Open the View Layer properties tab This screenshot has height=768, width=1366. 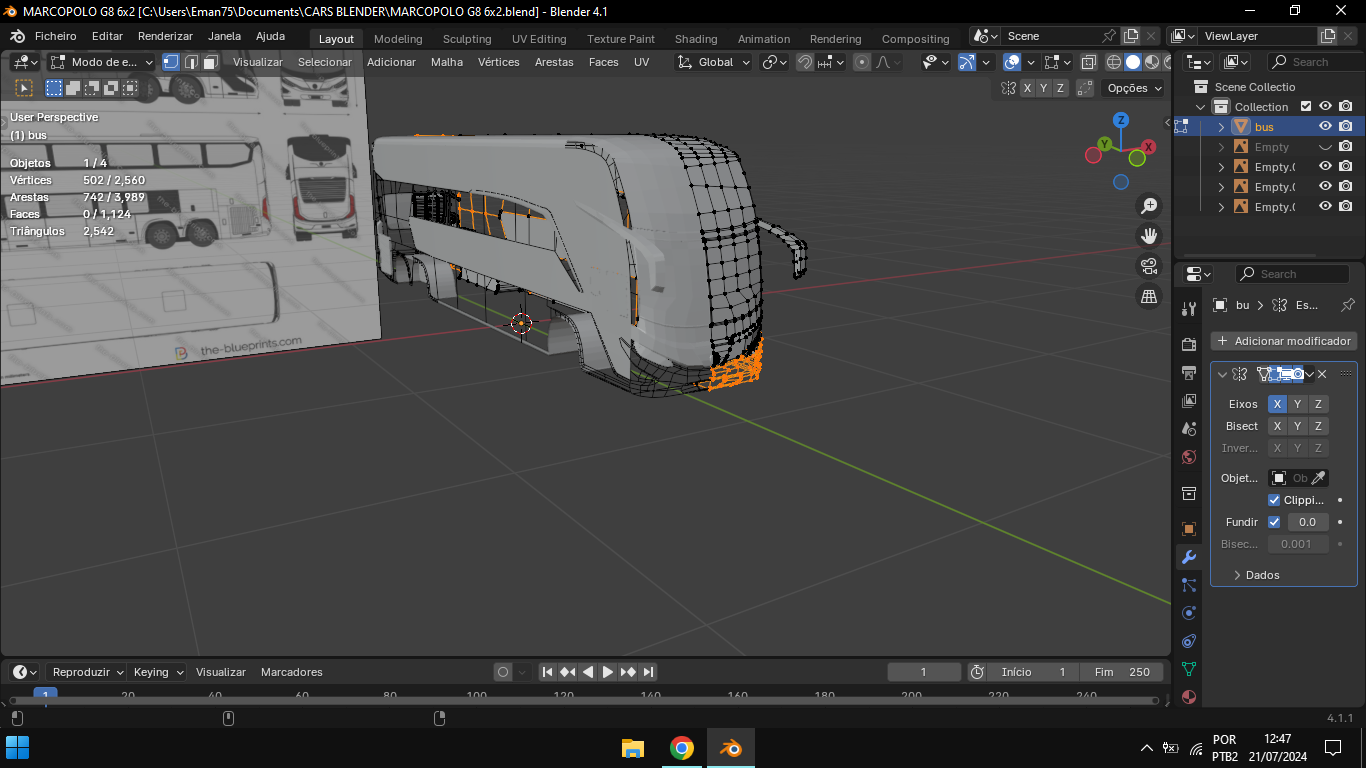pyautogui.click(x=1189, y=401)
